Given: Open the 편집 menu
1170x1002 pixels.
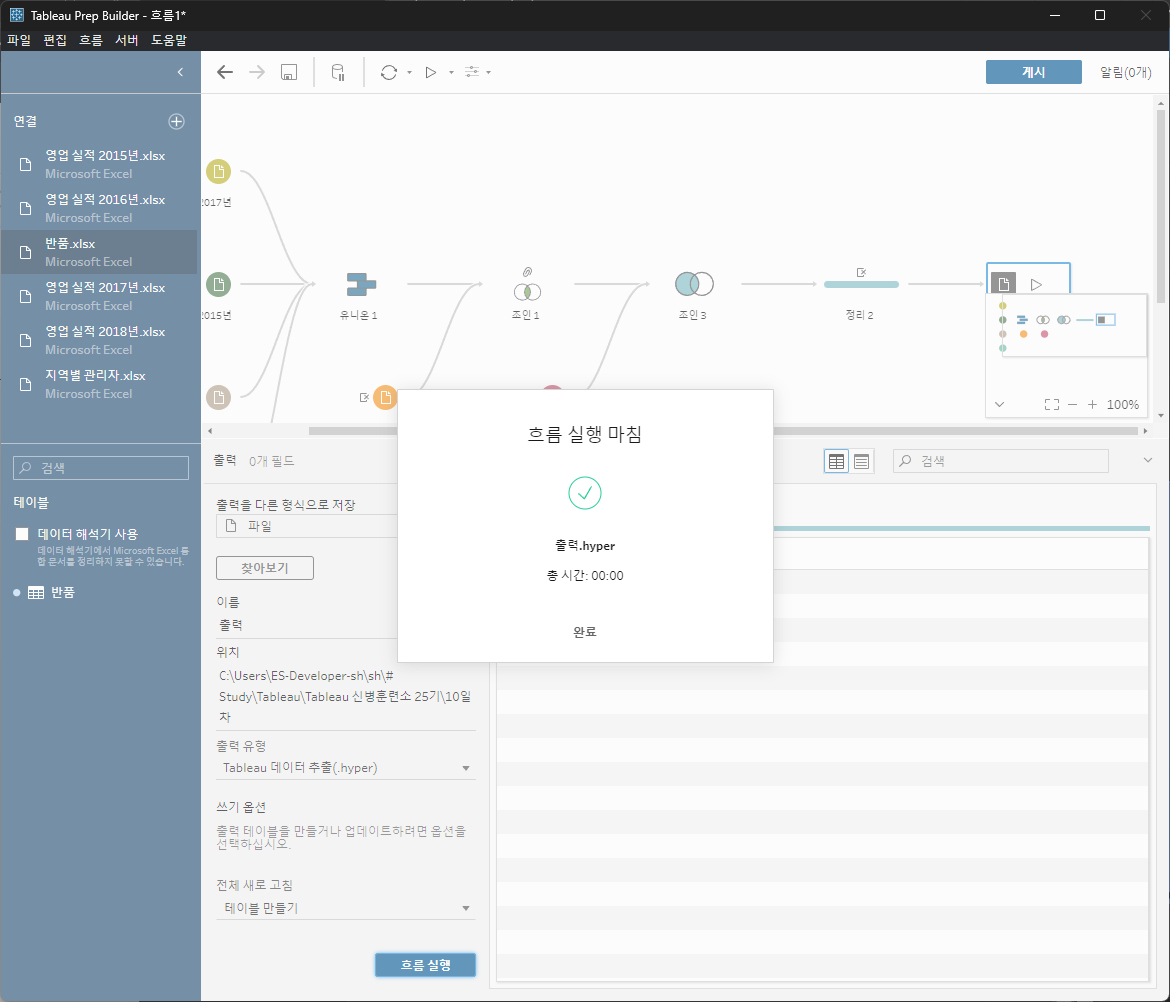Looking at the screenshot, I should (x=54, y=40).
